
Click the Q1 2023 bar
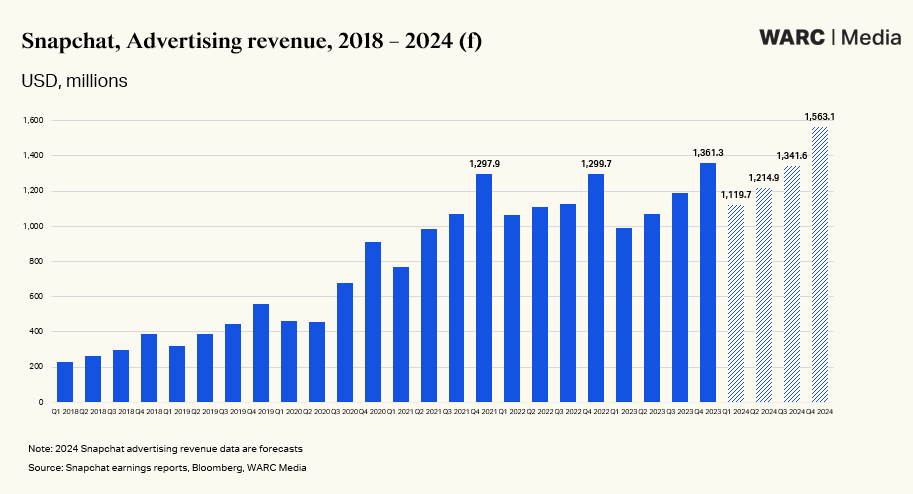(x=624, y=315)
